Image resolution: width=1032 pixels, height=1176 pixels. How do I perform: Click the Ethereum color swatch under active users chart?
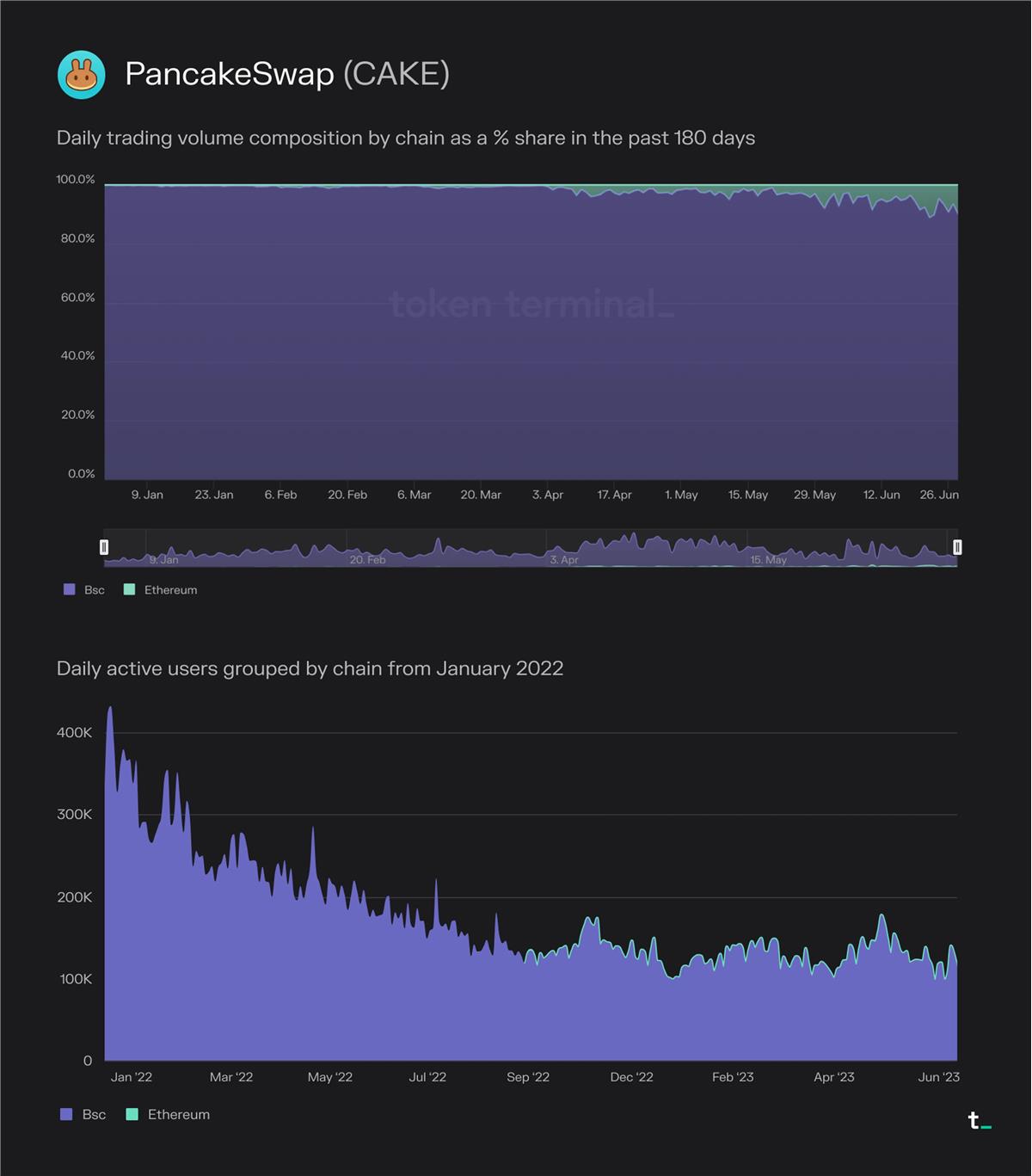pos(132,1115)
